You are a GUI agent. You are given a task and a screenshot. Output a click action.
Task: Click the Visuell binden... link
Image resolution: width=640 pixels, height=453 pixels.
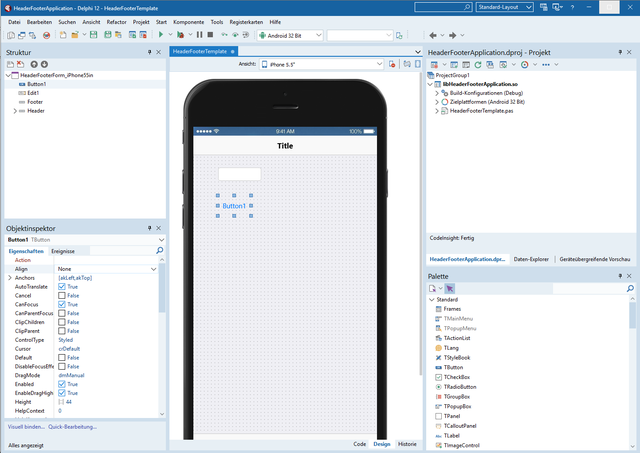pyautogui.click(x=26, y=426)
